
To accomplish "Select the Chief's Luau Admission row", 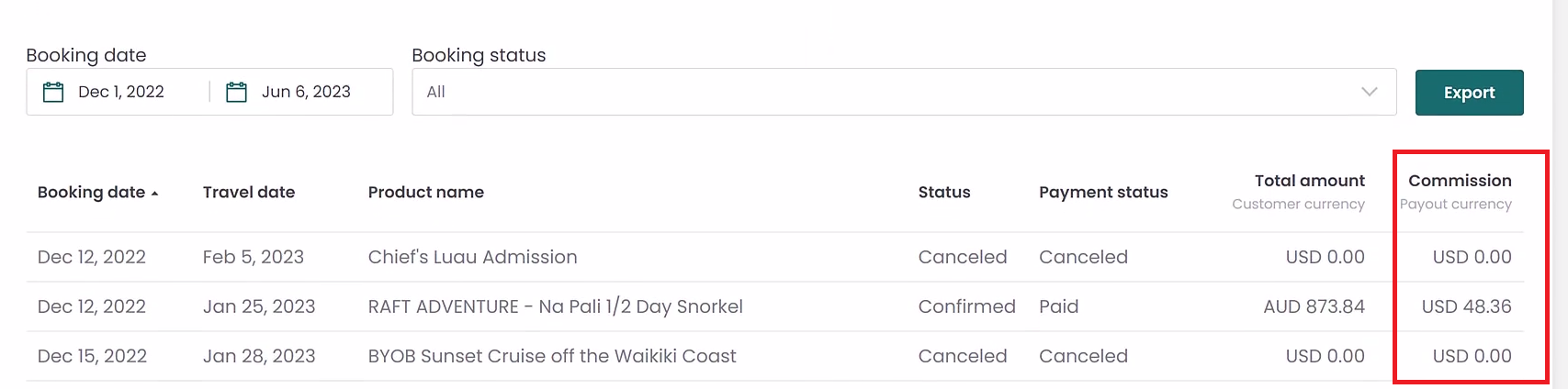I will (775, 257).
